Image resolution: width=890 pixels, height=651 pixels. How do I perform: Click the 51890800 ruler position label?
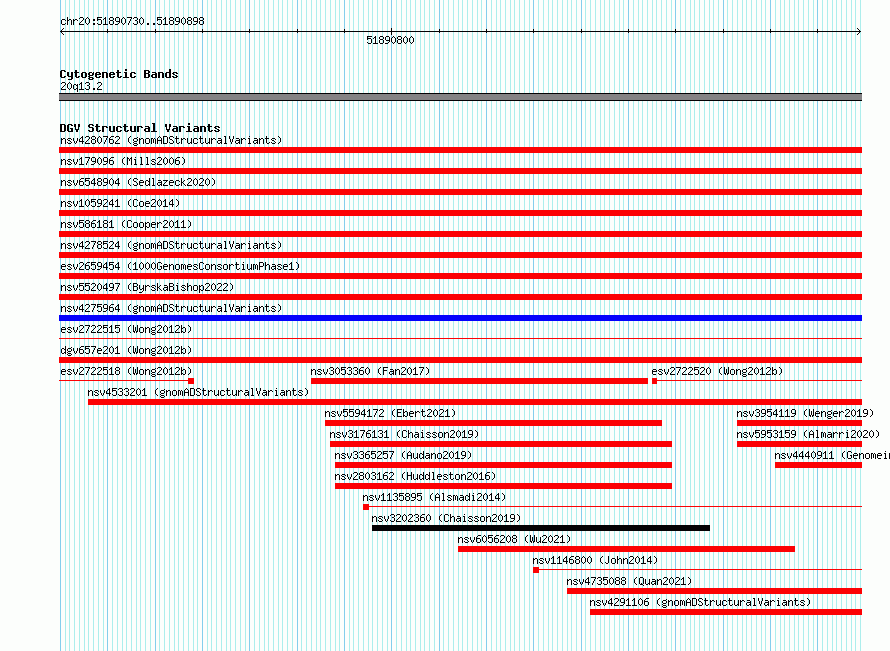pos(391,40)
